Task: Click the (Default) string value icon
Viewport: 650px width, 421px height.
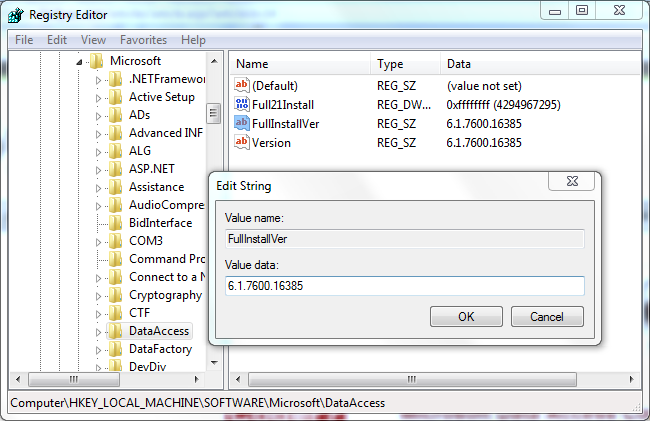Action: pyautogui.click(x=242, y=85)
